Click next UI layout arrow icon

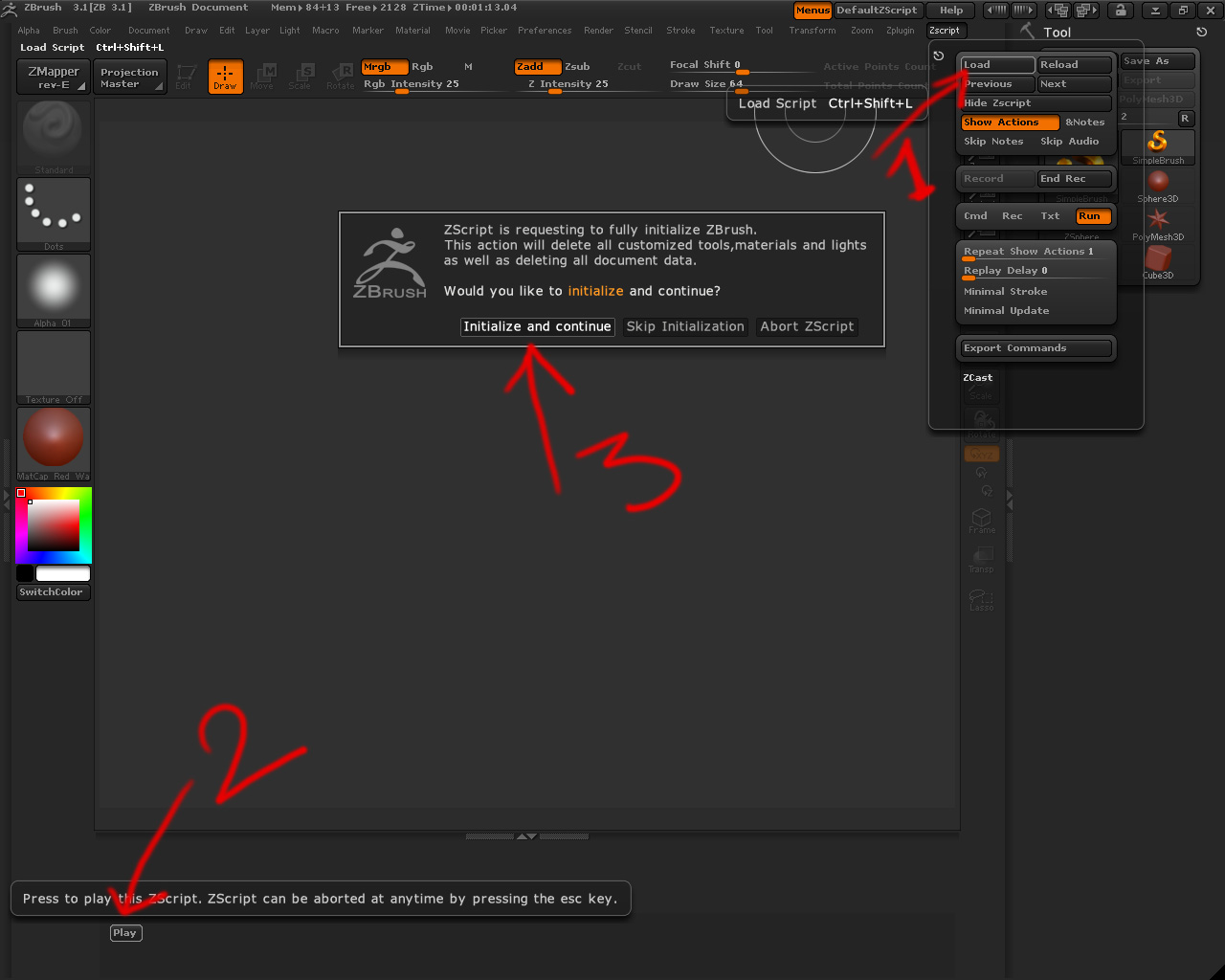(1023, 11)
